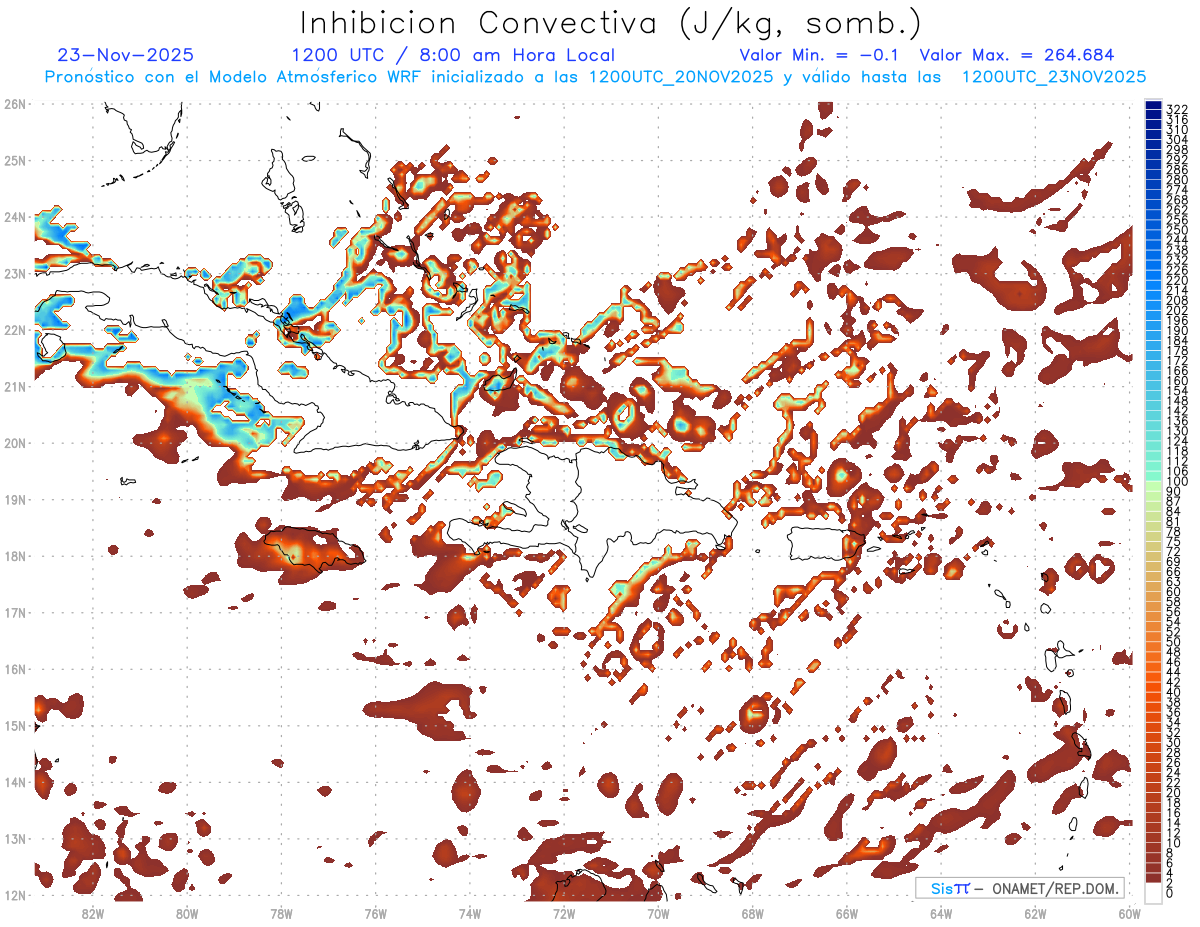Click the '82W' longitude label
The image size is (1200, 927).
(x=92, y=913)
